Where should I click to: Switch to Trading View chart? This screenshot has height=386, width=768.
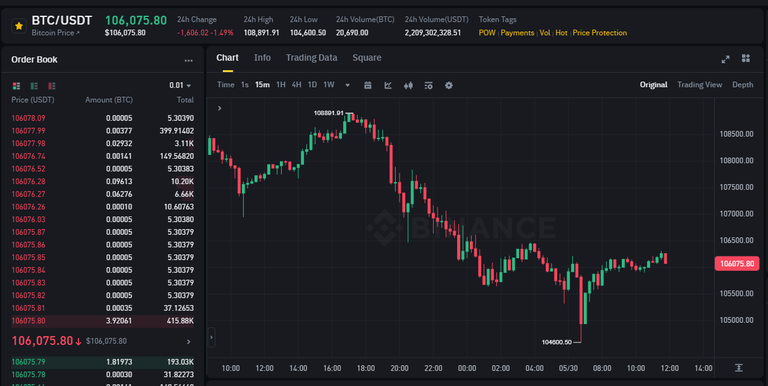pyautogui.click(x=699, y=85)
